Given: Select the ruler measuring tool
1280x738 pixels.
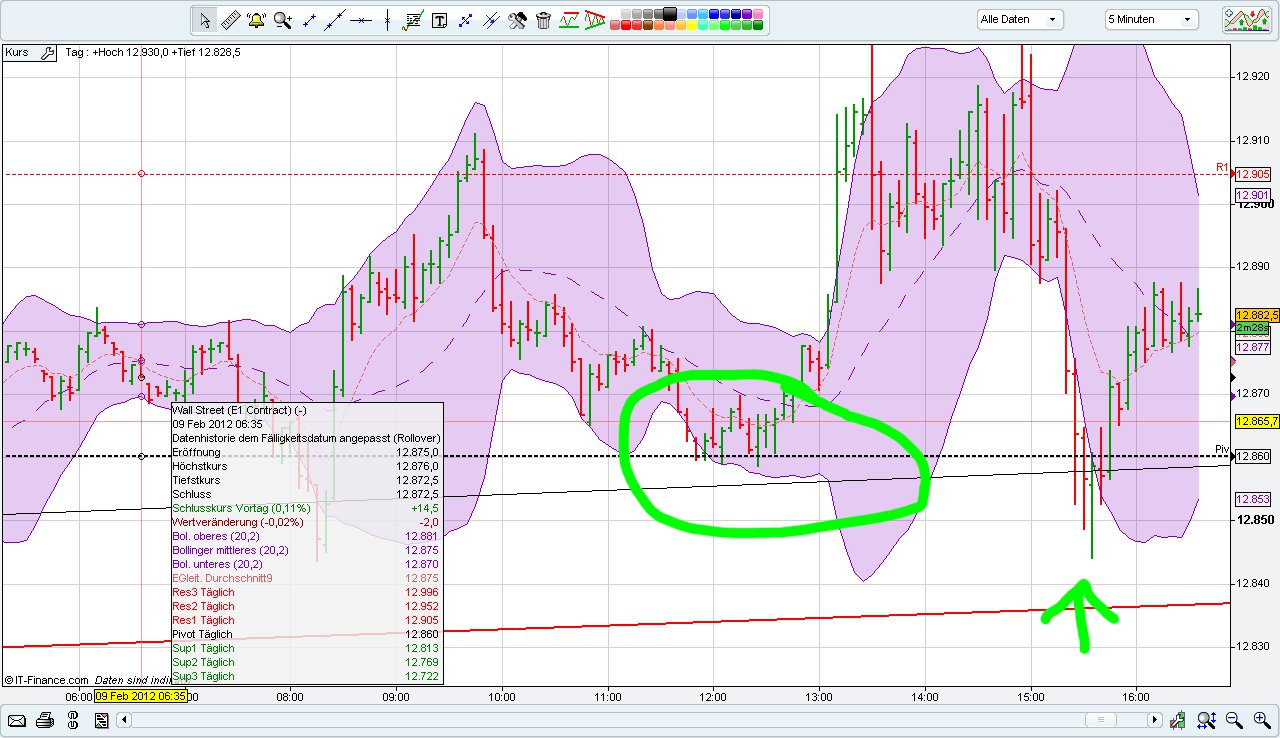Looking at the screenshot, I should coord(229,19).
